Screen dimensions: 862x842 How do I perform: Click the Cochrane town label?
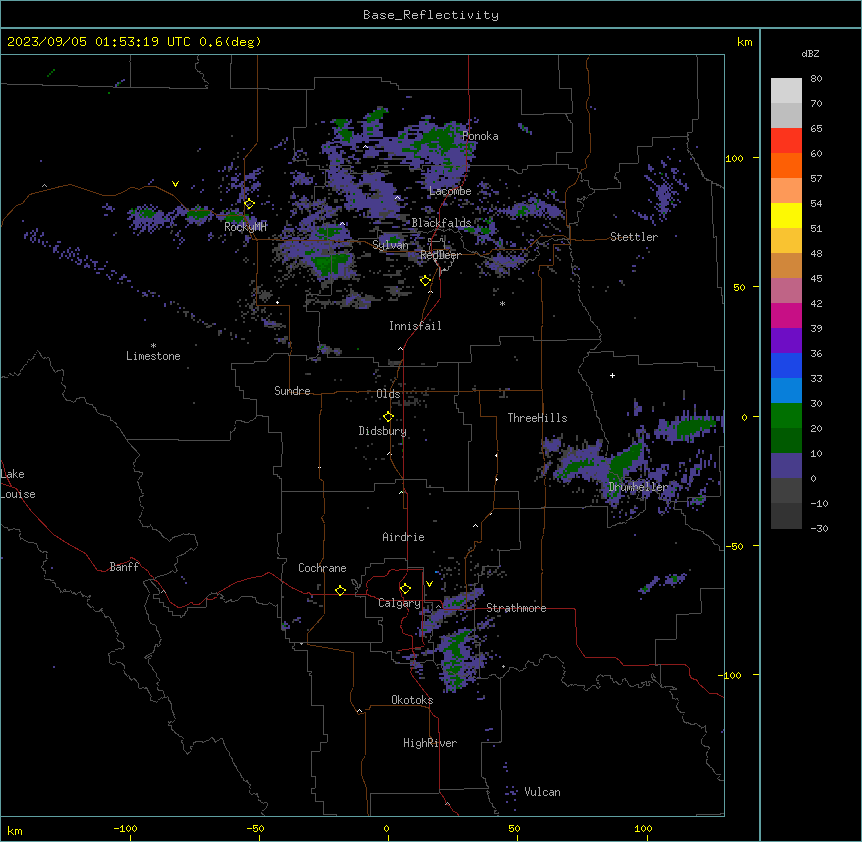pos(322,568)
